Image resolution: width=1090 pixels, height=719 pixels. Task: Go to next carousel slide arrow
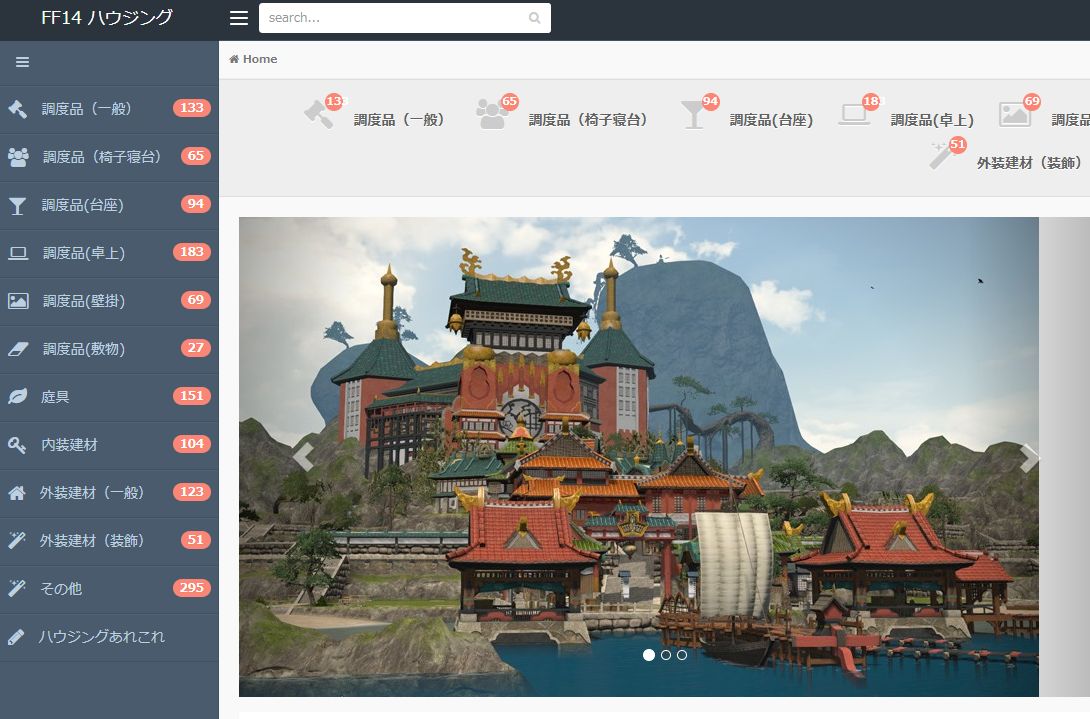point(1028,458)
